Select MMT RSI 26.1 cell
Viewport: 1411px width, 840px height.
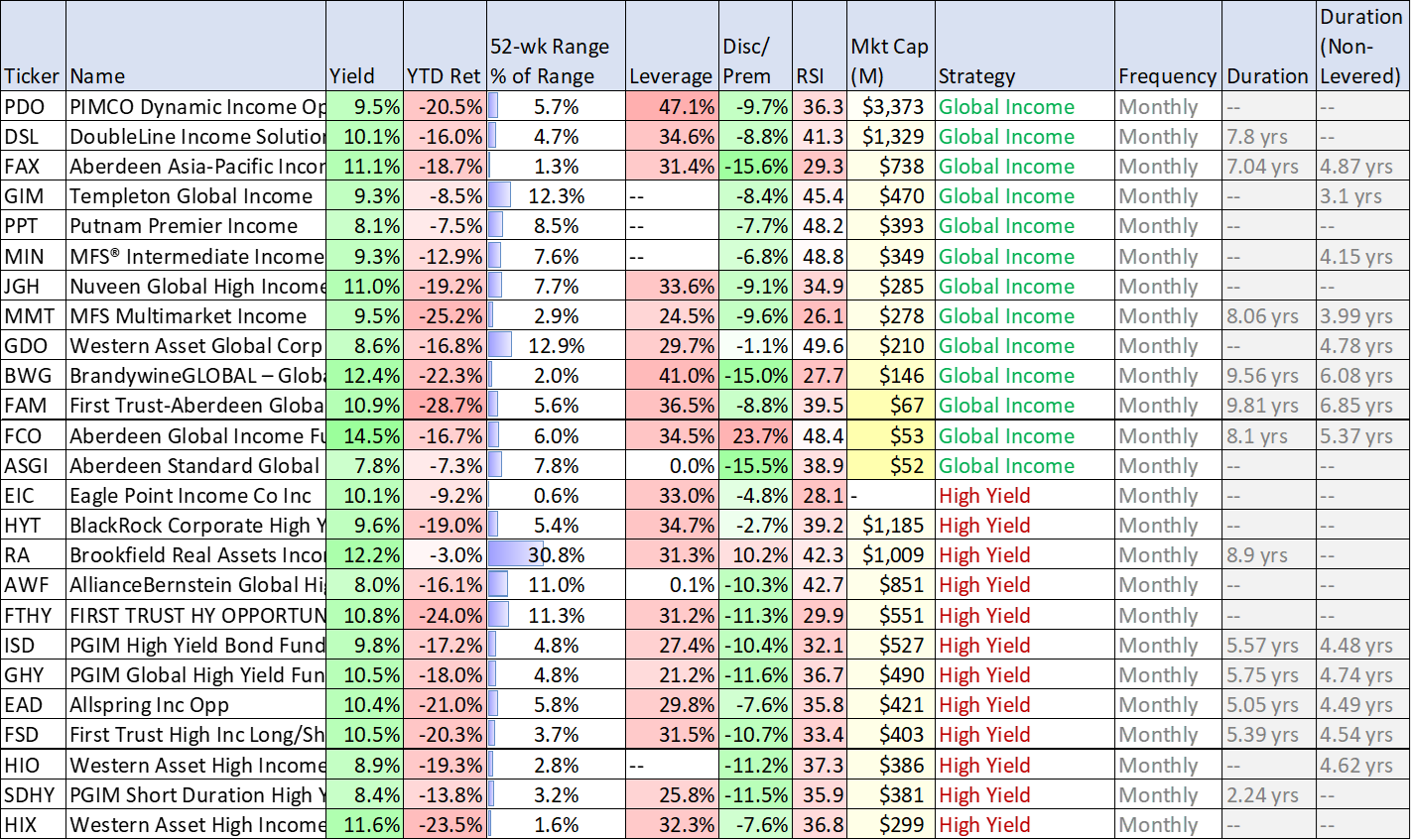(x=819, y=316)
